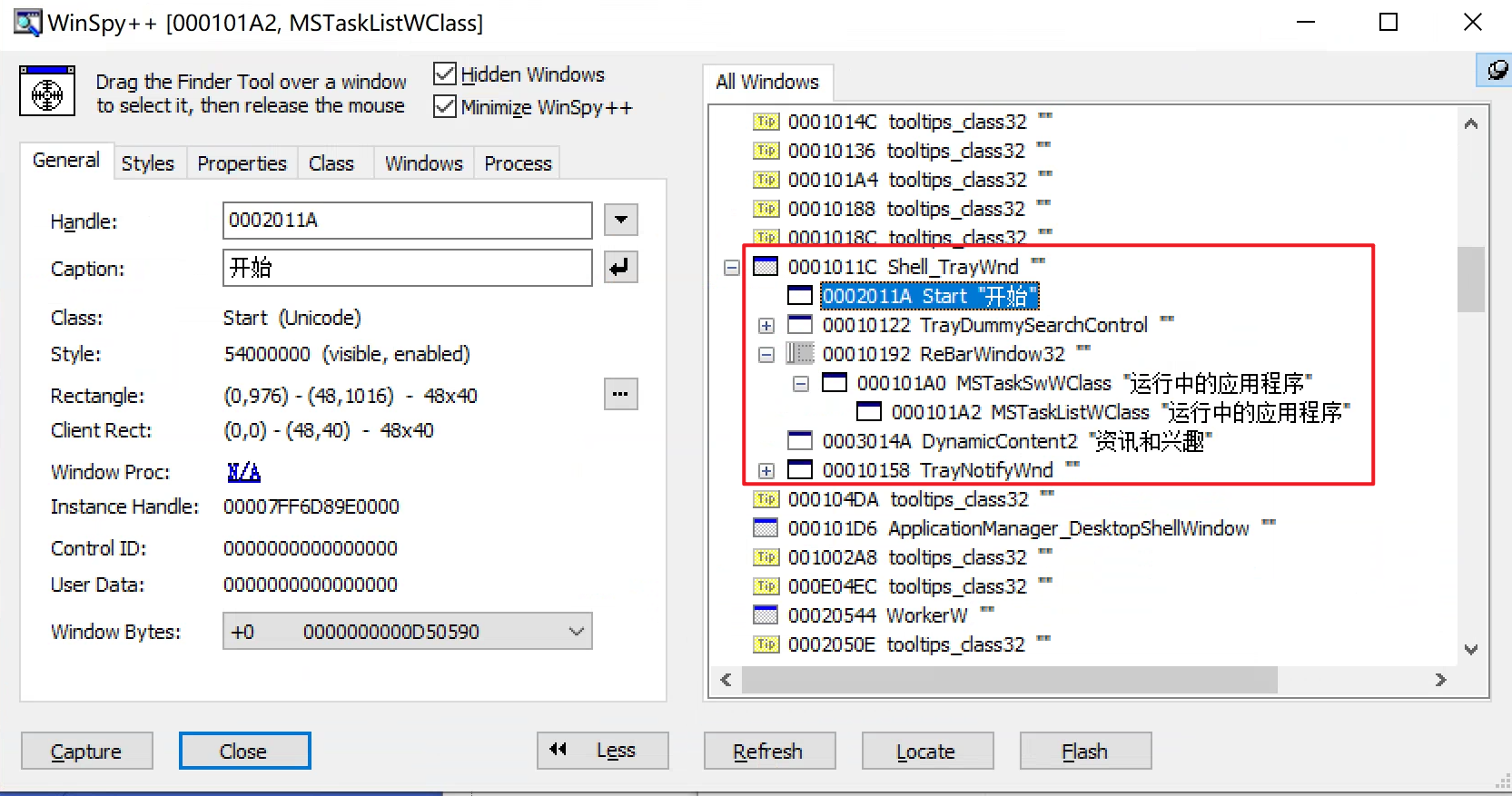
Task: Switch to the General tab
Action: [x=66, y=161]
